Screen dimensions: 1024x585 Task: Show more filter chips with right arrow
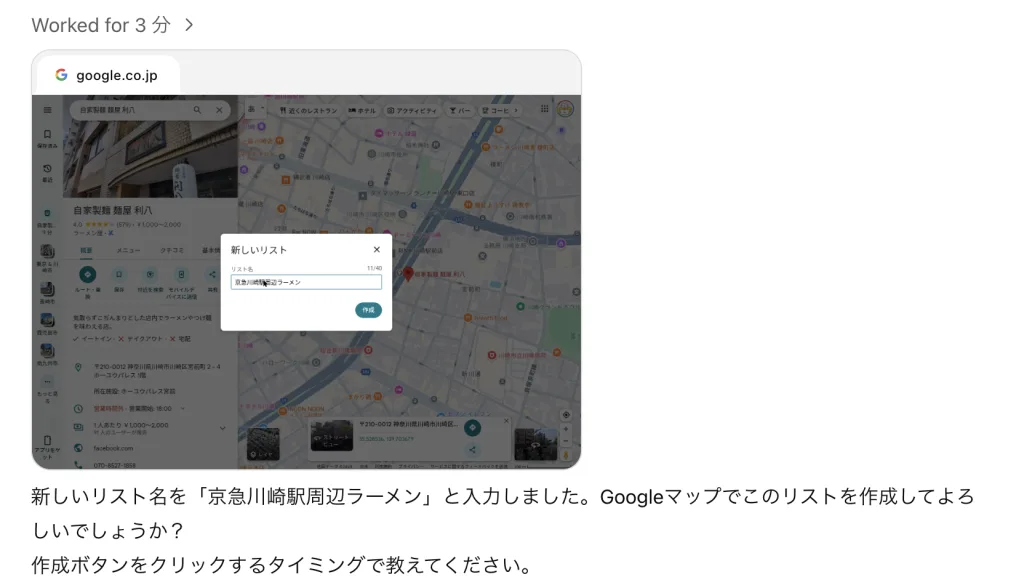[516, 110]
